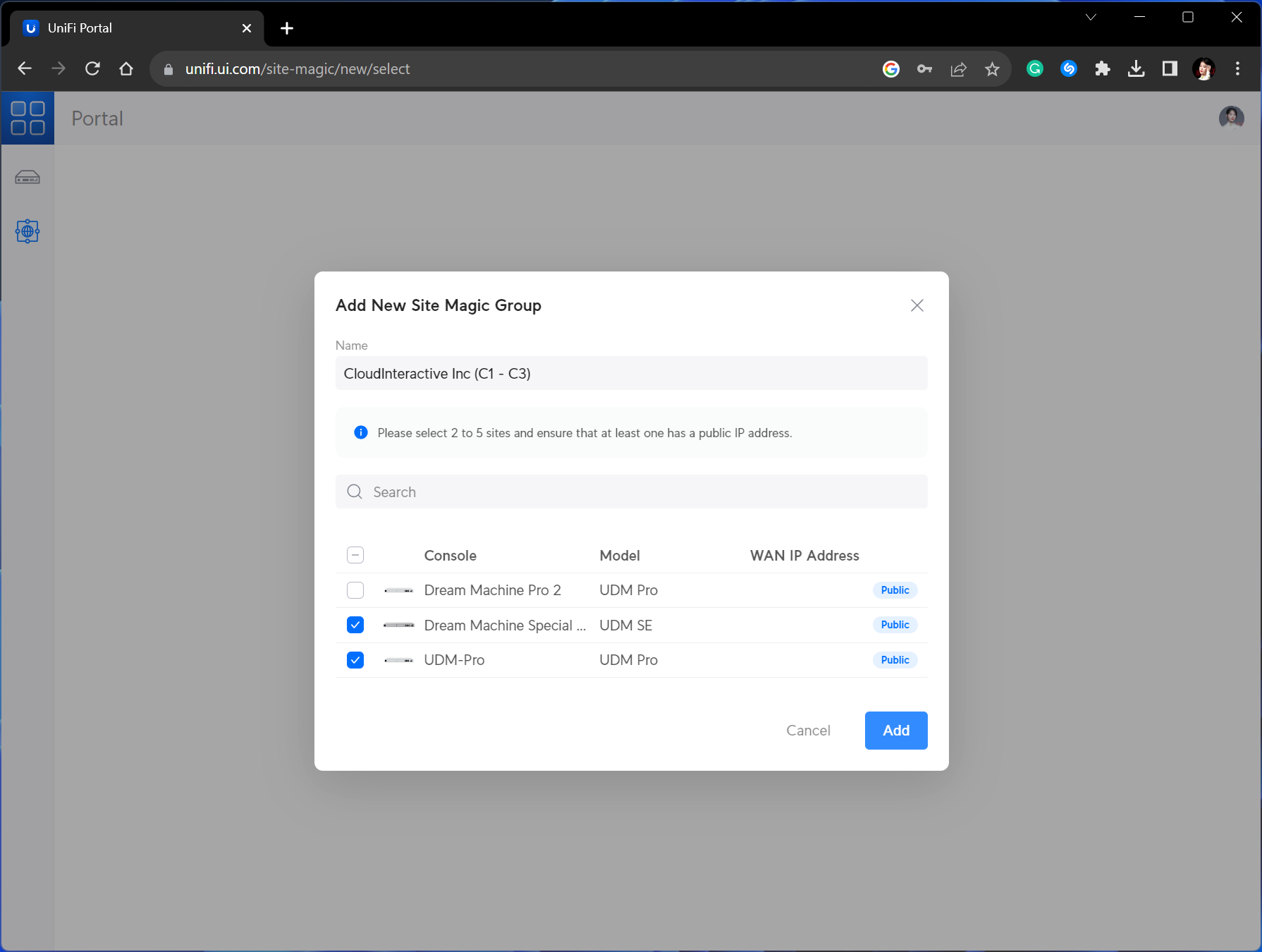Open the Portal user avatar
The image size is (1262, 952).
coord(1231,118)
